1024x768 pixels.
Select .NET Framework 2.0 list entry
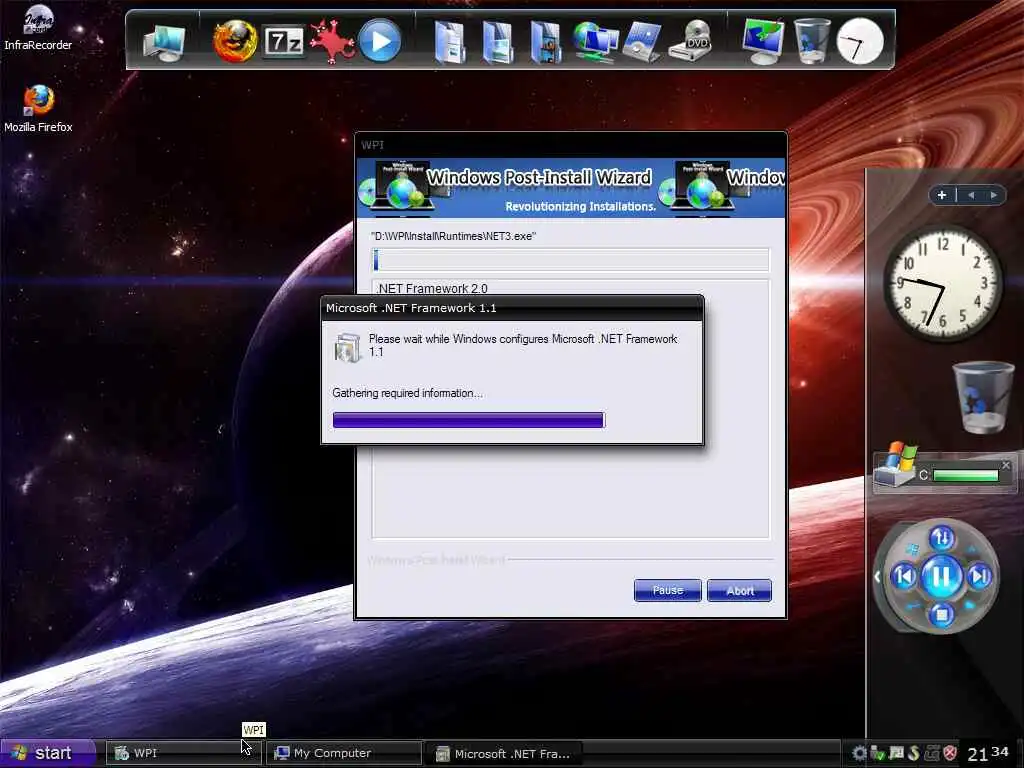pos(432,288)
